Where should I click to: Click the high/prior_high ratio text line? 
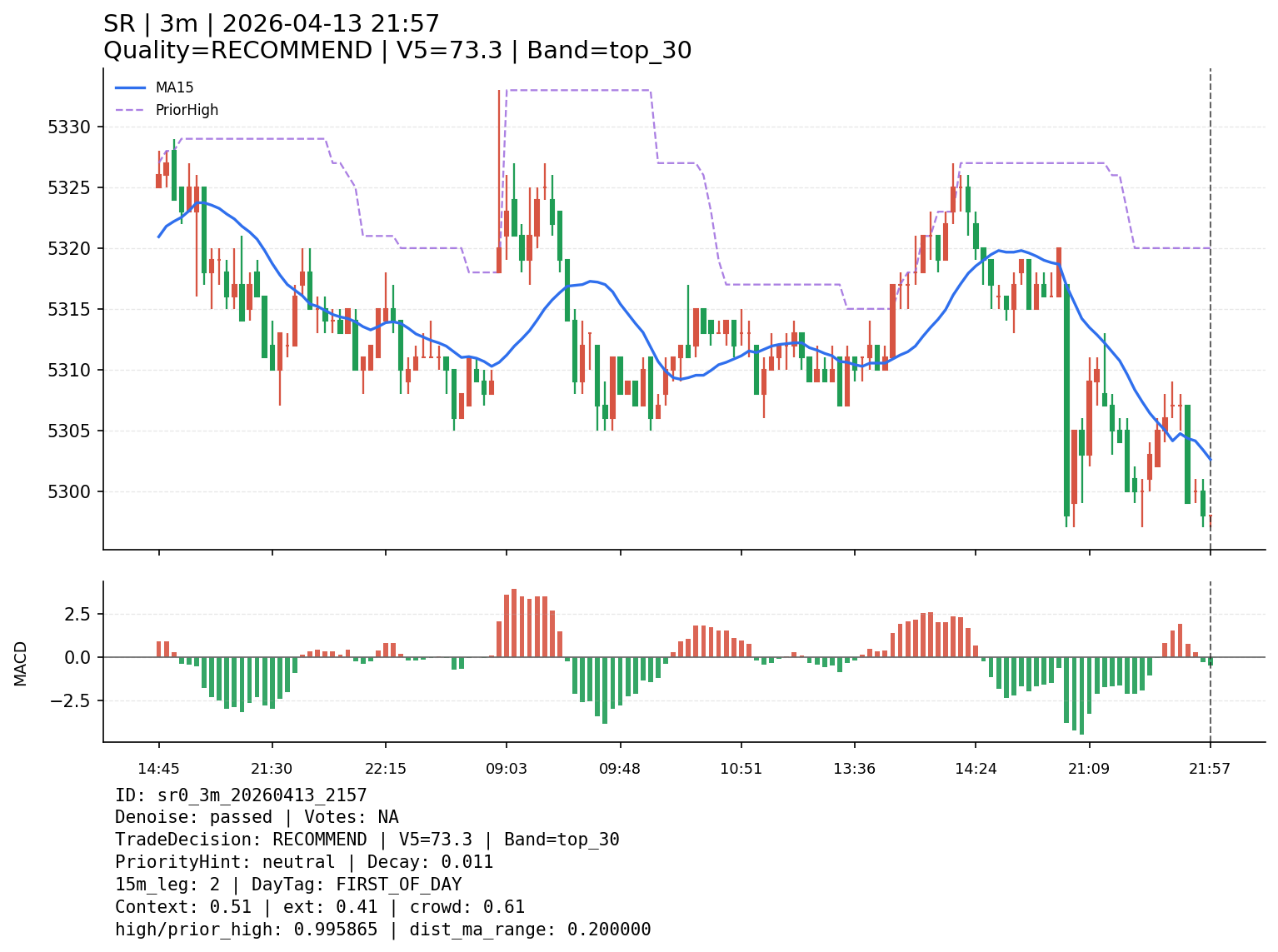point(382,930)
